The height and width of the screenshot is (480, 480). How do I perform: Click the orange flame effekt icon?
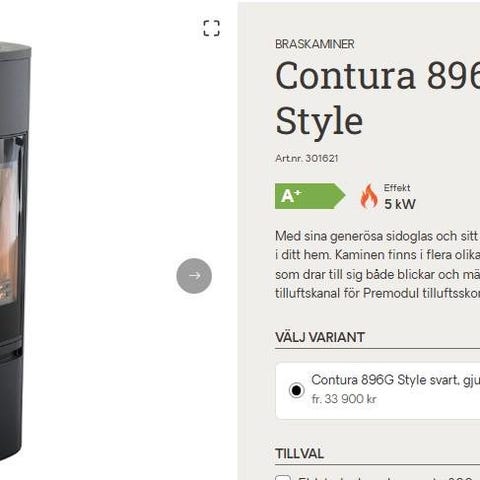[x=369, y=196]
